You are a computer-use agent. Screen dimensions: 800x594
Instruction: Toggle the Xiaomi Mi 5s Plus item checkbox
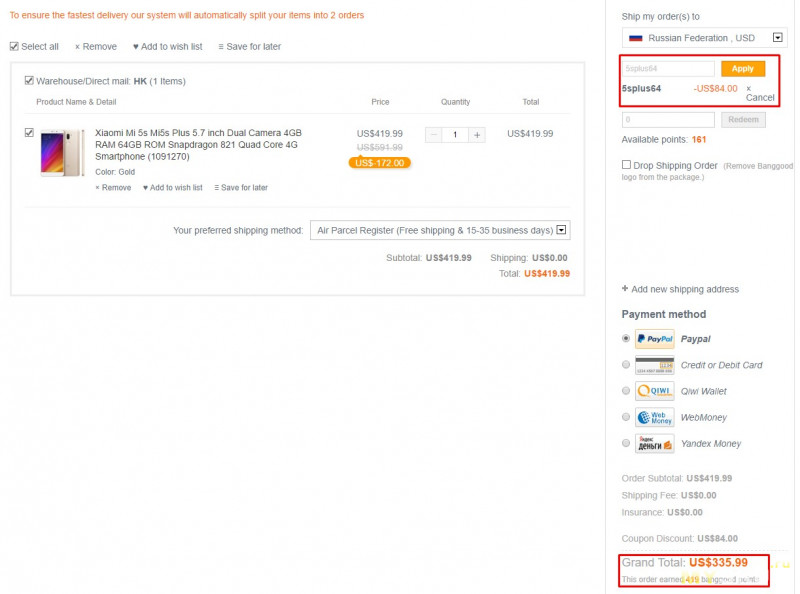(29, 133)
